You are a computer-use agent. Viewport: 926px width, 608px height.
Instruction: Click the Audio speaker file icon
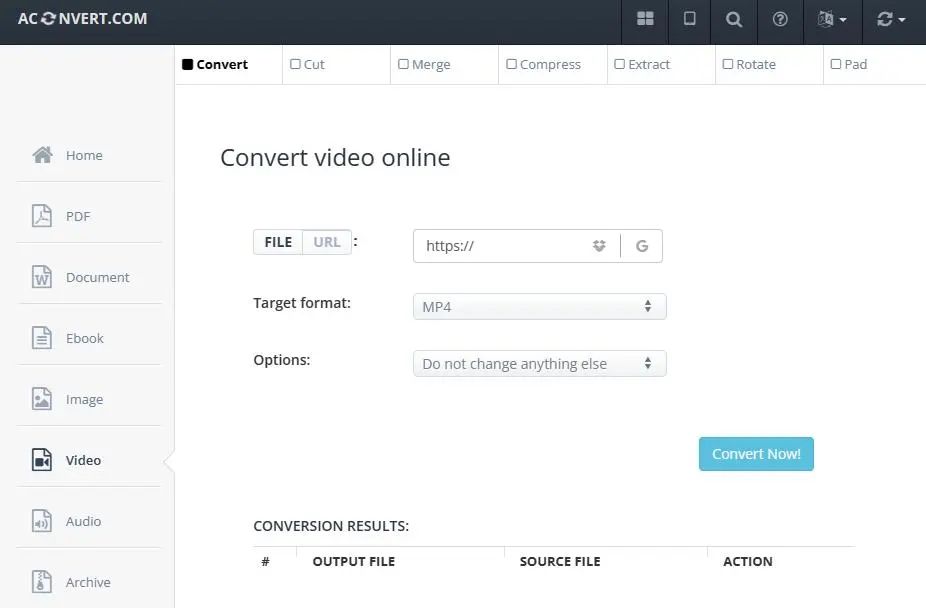click(41, 521)
